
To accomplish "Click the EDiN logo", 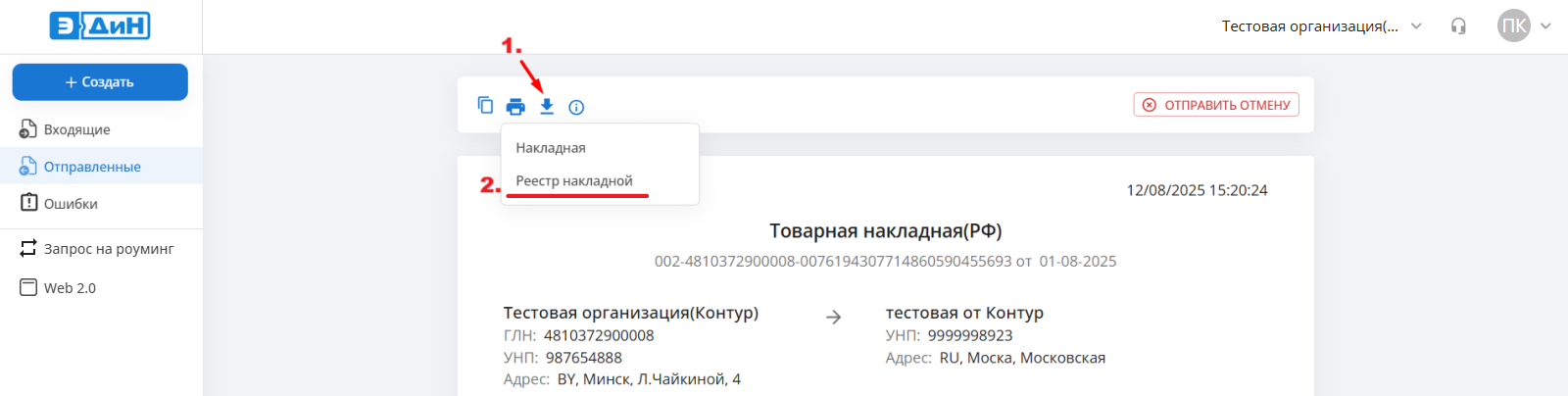I will pyautogui.click(x=100, y=26).
